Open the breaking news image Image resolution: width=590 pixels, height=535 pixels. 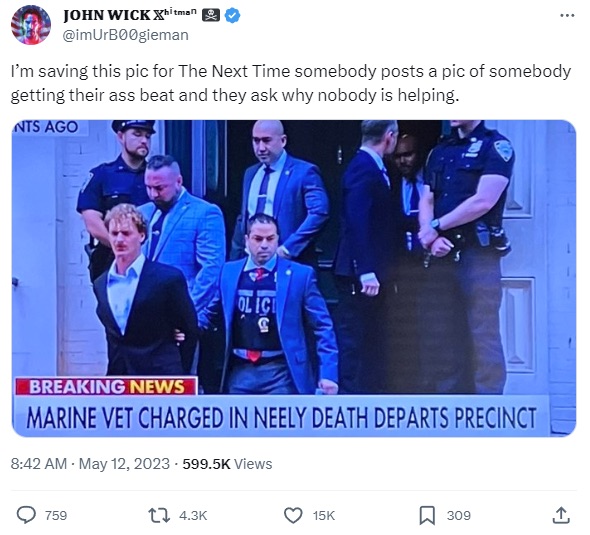coord(294,278)
